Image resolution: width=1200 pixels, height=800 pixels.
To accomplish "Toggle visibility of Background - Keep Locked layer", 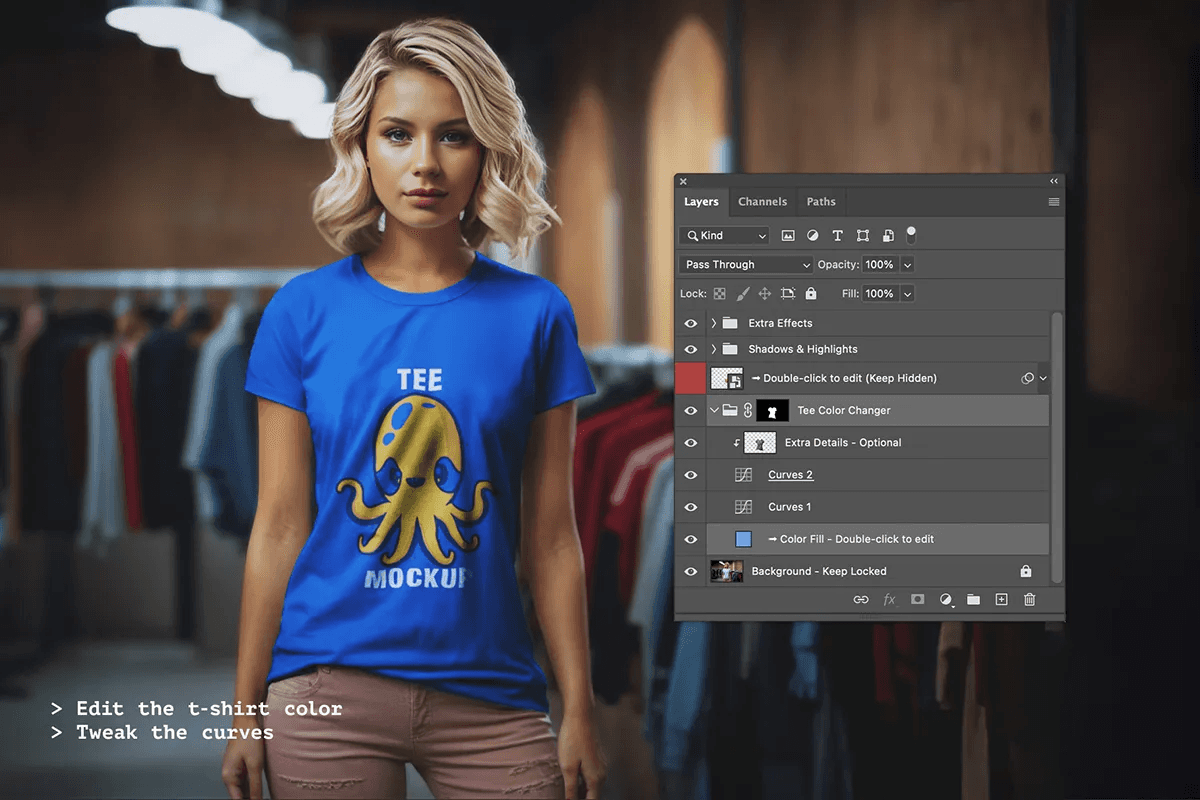I will click(690, 571).
